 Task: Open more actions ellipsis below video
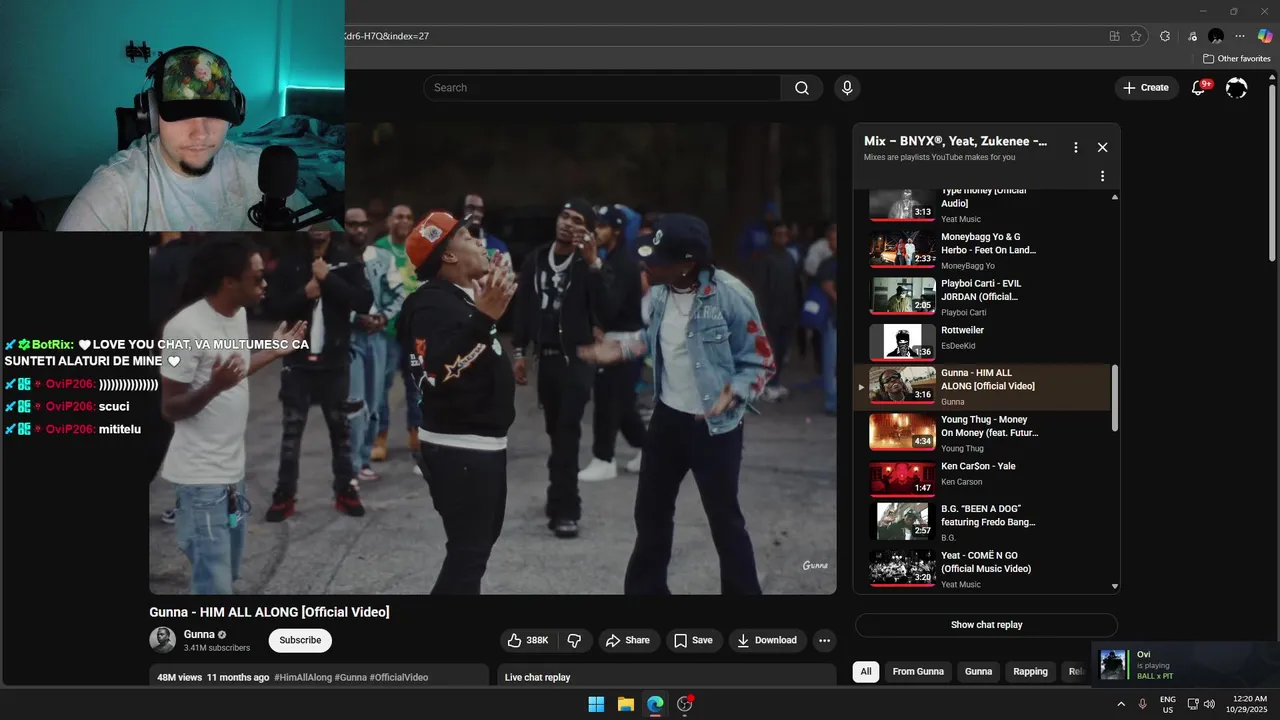[x=824, y=640]
